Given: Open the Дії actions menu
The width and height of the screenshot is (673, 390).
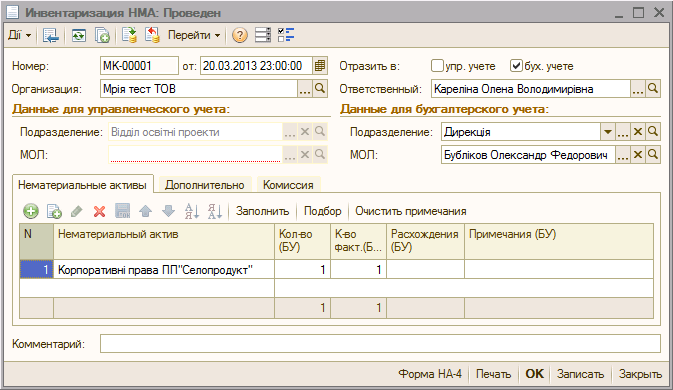Looking at the screenshot, I should tap(19, 35).
